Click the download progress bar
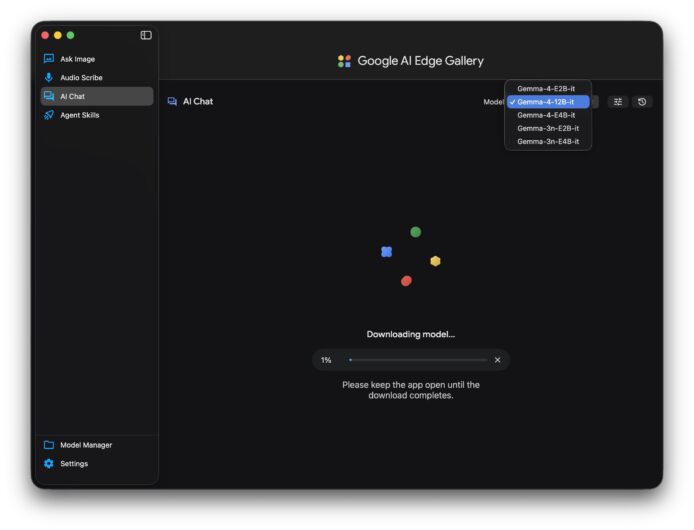This screenshot has width=694, height=530. coord(418,360)
